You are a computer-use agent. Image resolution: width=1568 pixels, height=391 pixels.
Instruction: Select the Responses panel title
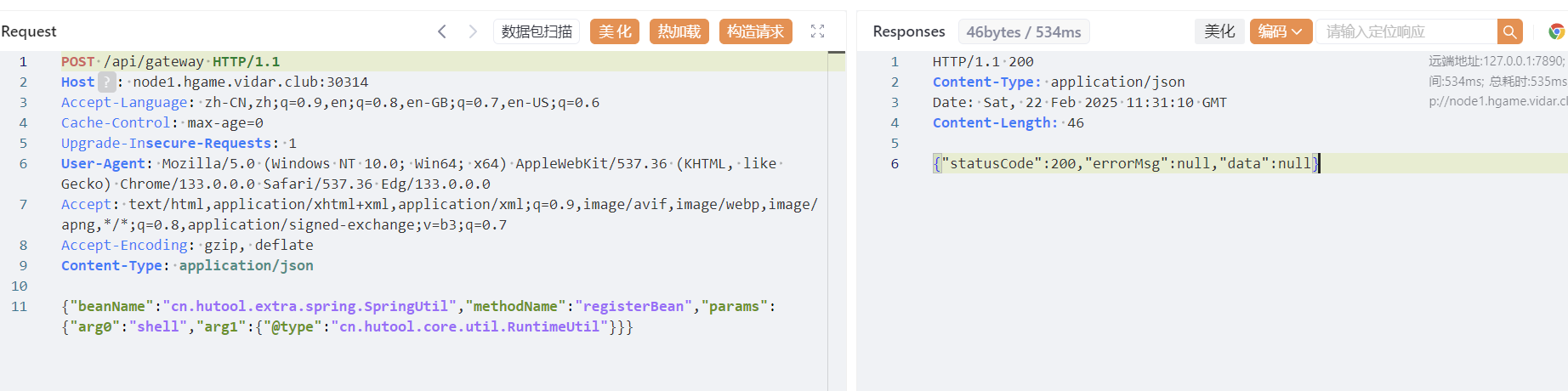click(x=908, y=31)
